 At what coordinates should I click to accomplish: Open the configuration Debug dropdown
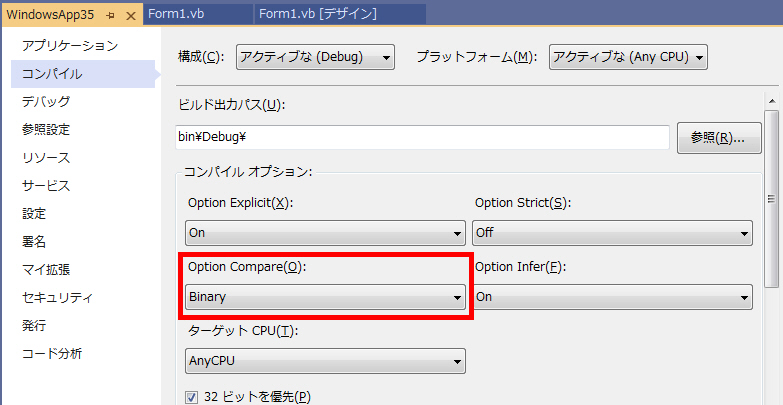(315, 57)
